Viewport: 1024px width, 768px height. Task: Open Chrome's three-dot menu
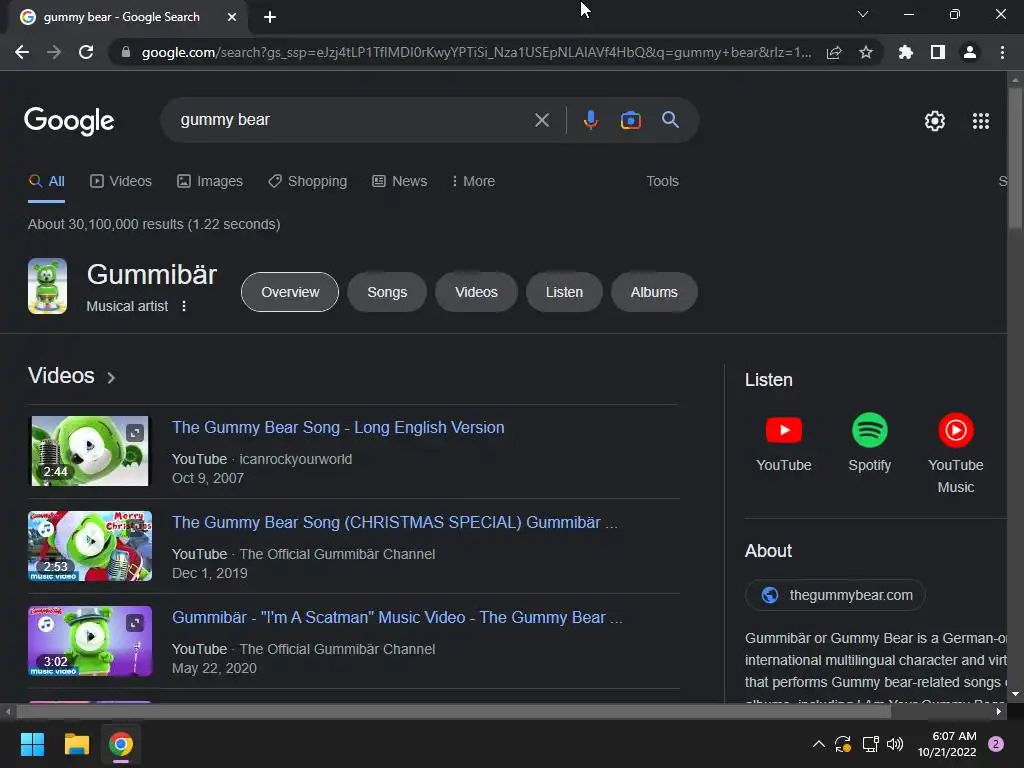1002,52
